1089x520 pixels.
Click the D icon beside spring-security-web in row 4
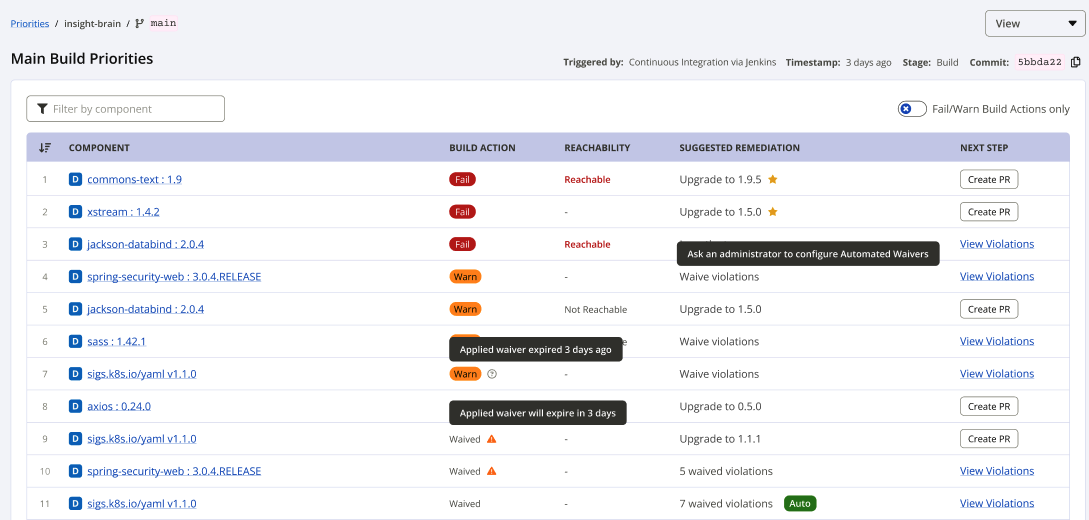click(x=75, y=276)
